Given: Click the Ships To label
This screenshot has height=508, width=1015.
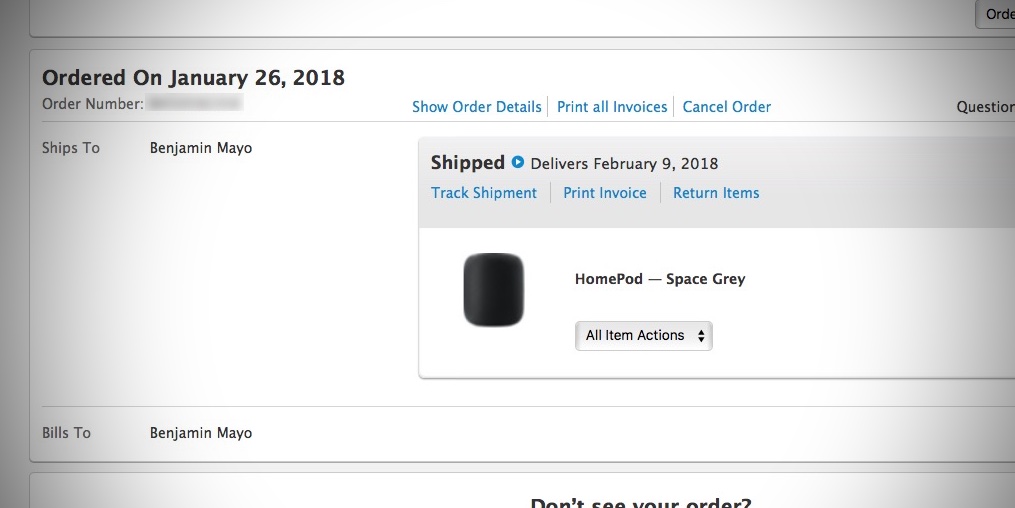Looking at the screenshot, I should [x=71, y=148].
